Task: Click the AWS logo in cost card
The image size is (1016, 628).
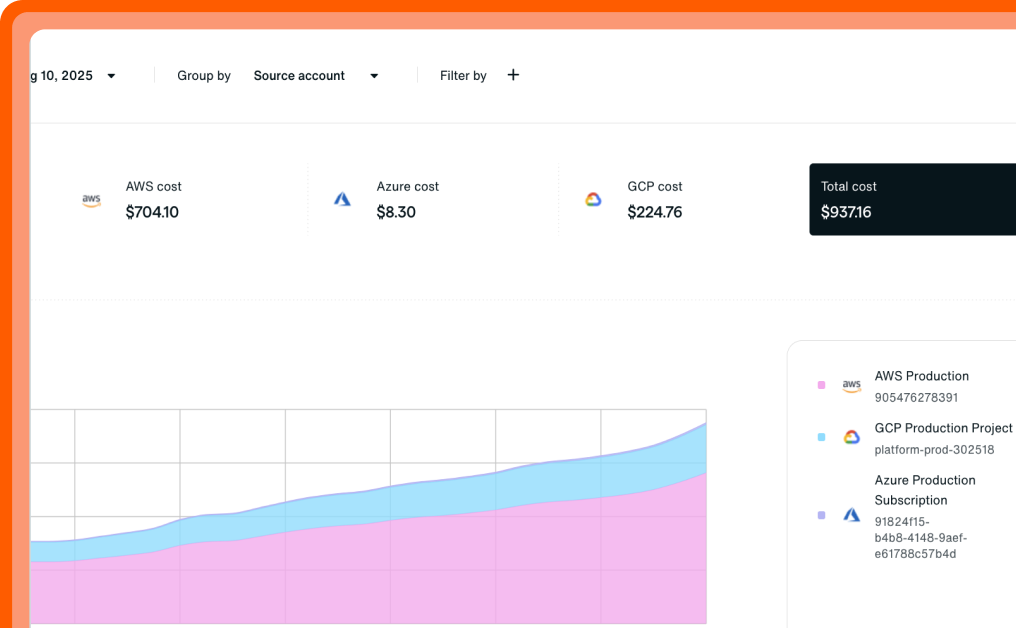Action: click(x=91, y=200)
